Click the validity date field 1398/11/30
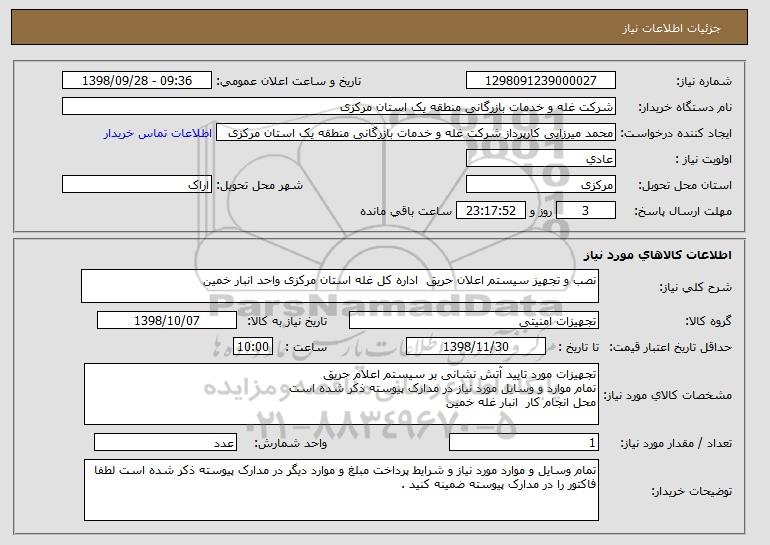 pyautogui.click(x=476, y=347)
